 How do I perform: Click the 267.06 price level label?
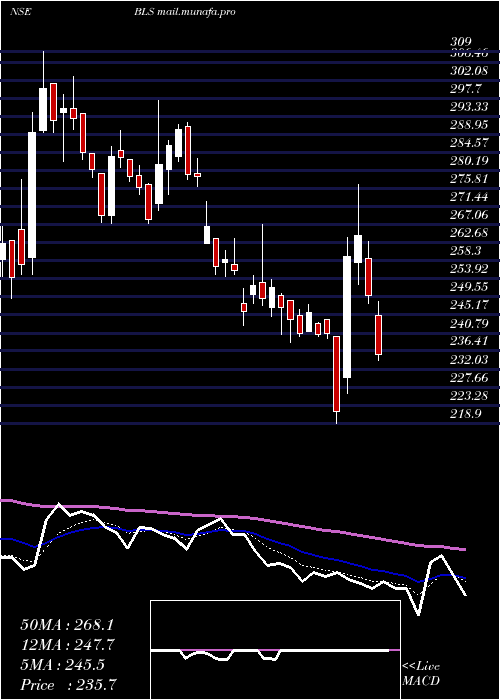tap(469, 215)
